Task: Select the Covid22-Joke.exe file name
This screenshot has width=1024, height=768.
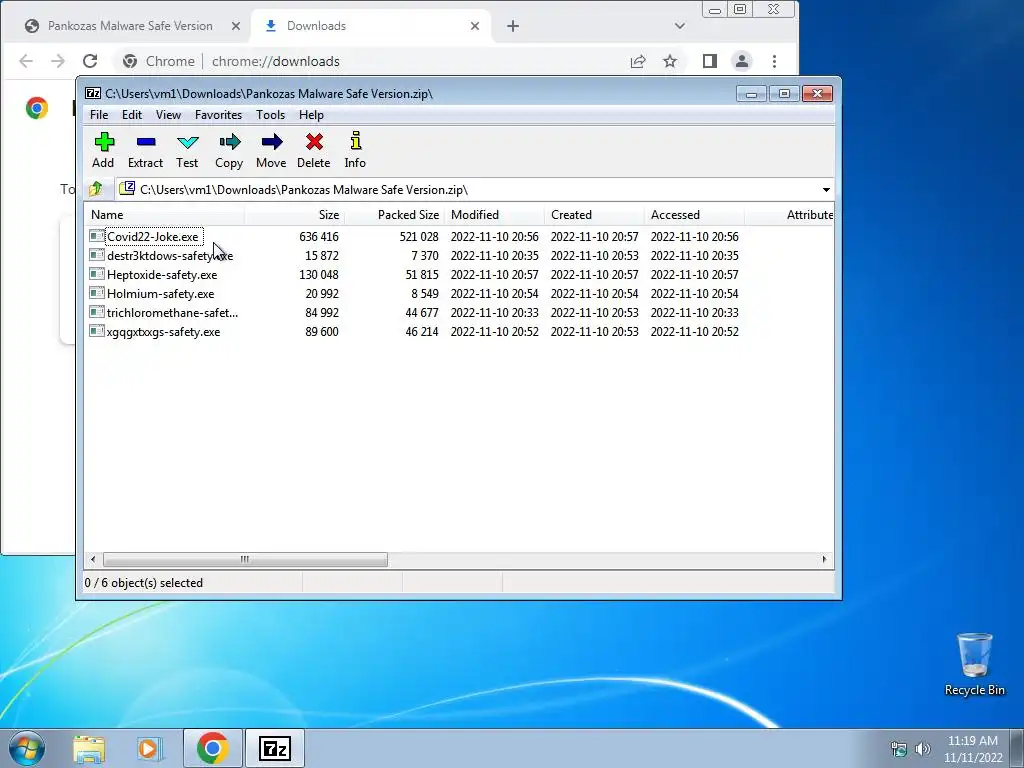Action: 153,236
